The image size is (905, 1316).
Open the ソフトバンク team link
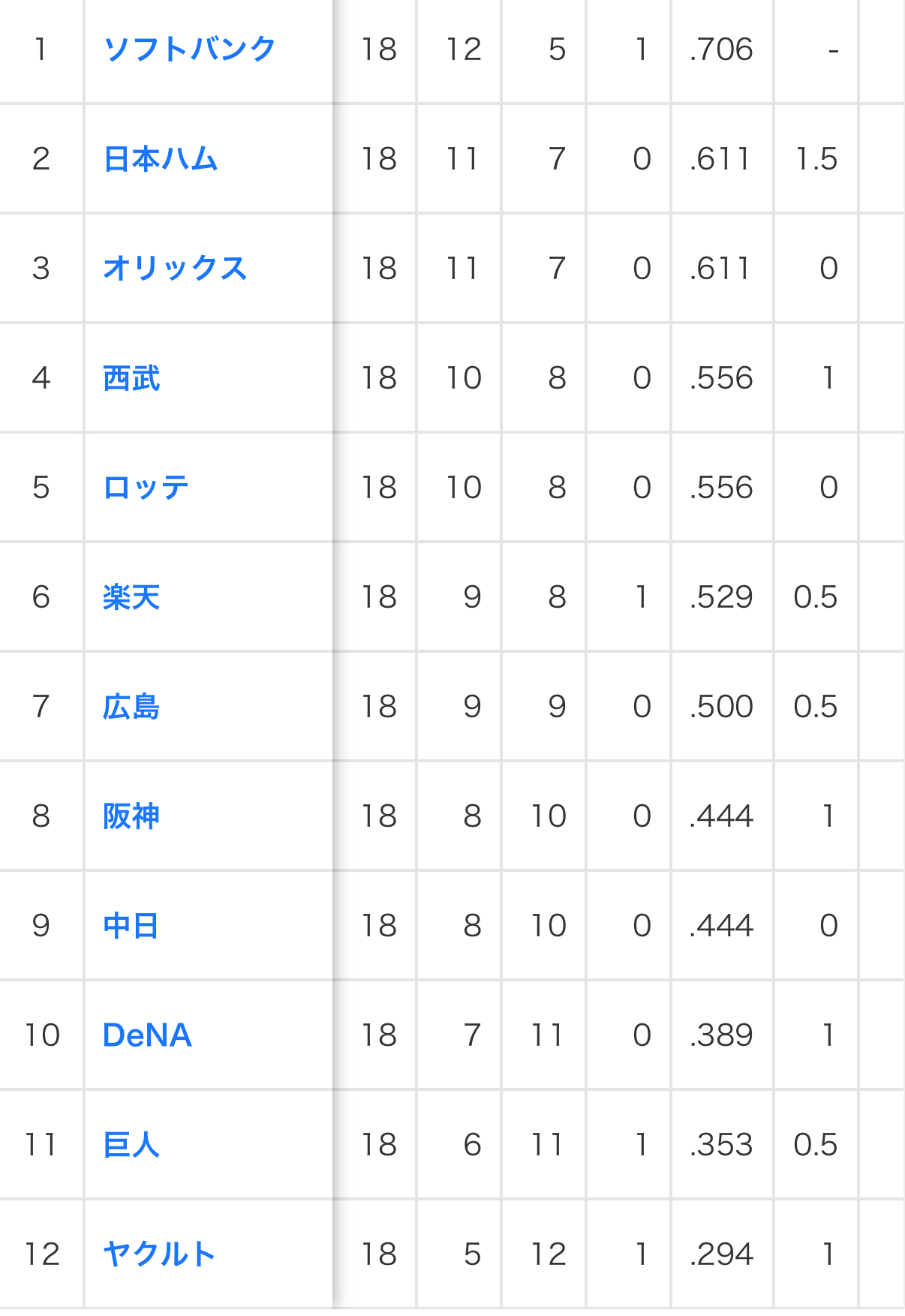[x=190, y=50]
